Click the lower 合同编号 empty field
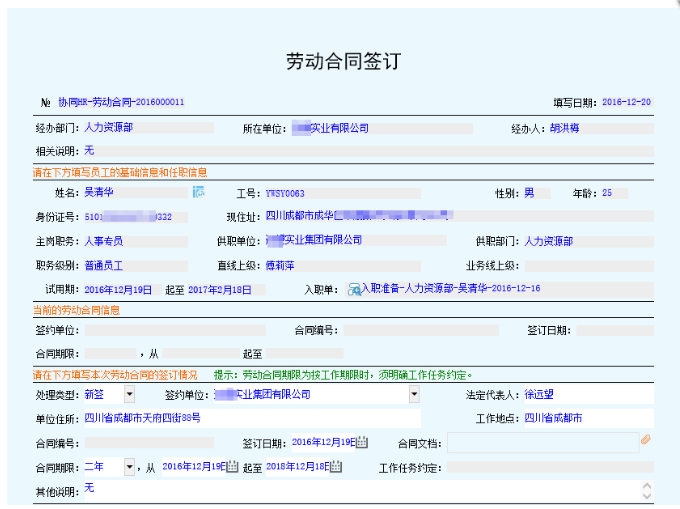Image resolution: width=680 pixels, height=509 pixels. (149, 443)
